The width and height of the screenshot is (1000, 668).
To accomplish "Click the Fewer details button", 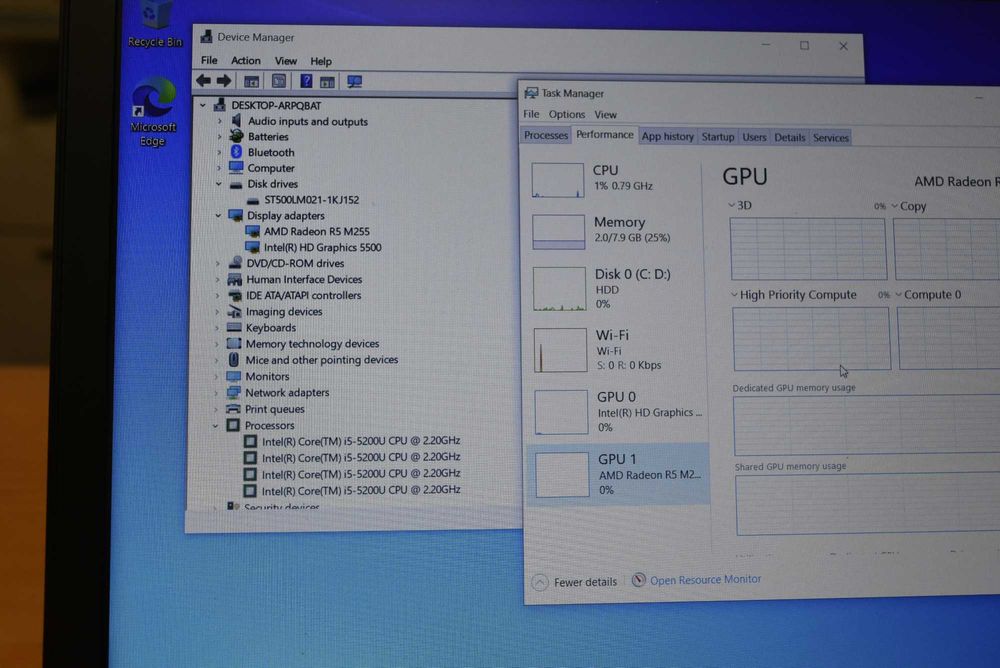I will (x=574, y=582).
